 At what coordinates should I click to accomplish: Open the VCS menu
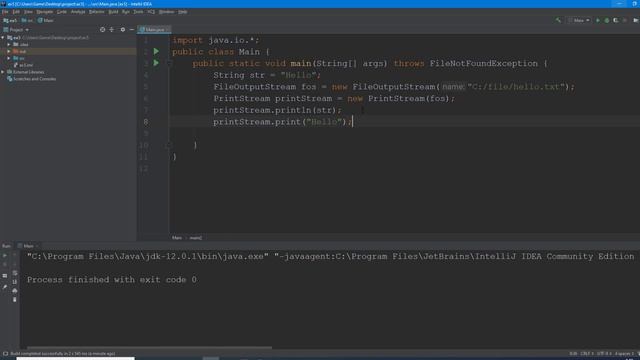click(x=151, y=12)
